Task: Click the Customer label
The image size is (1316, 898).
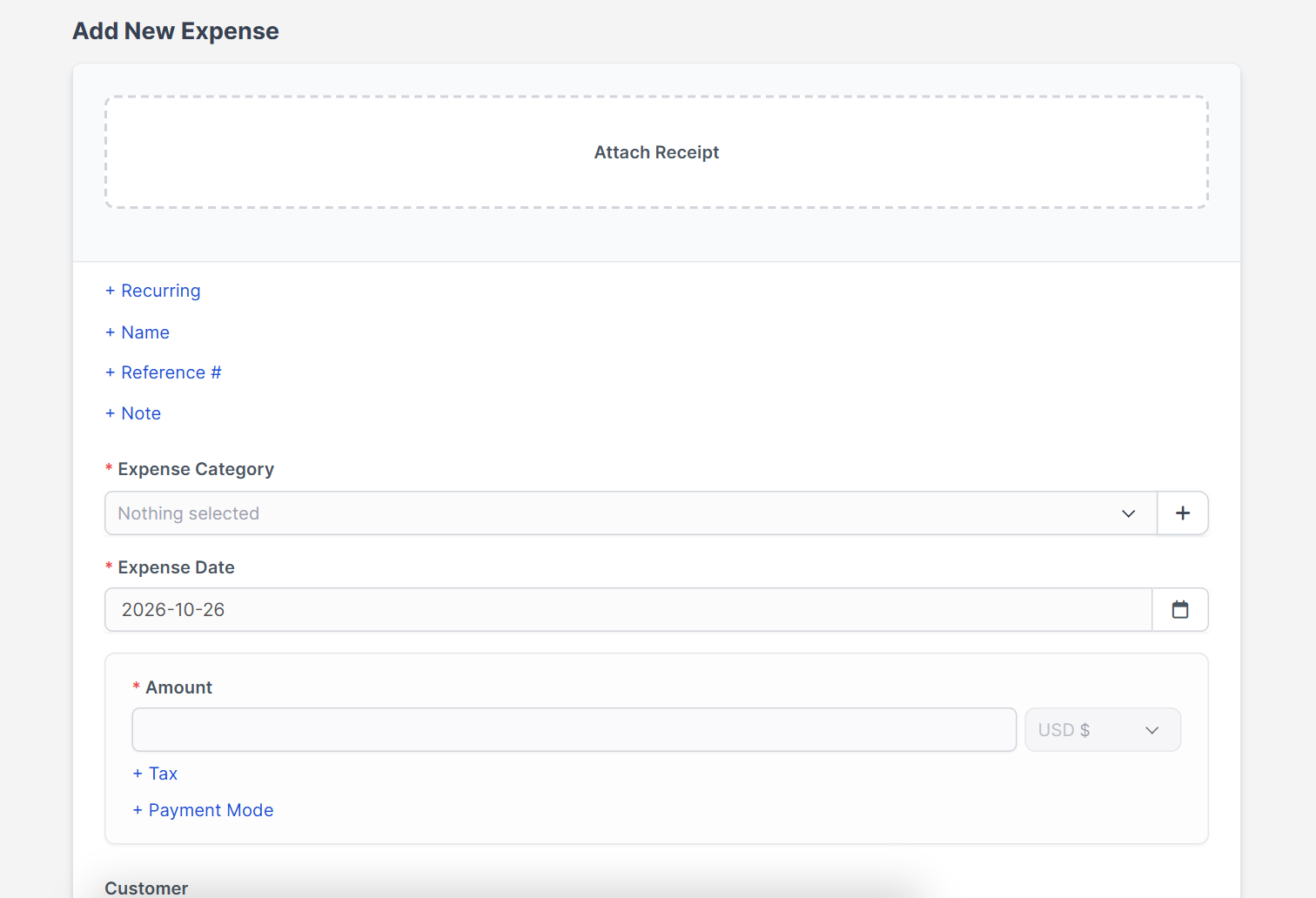Action: tap(146, 888)
